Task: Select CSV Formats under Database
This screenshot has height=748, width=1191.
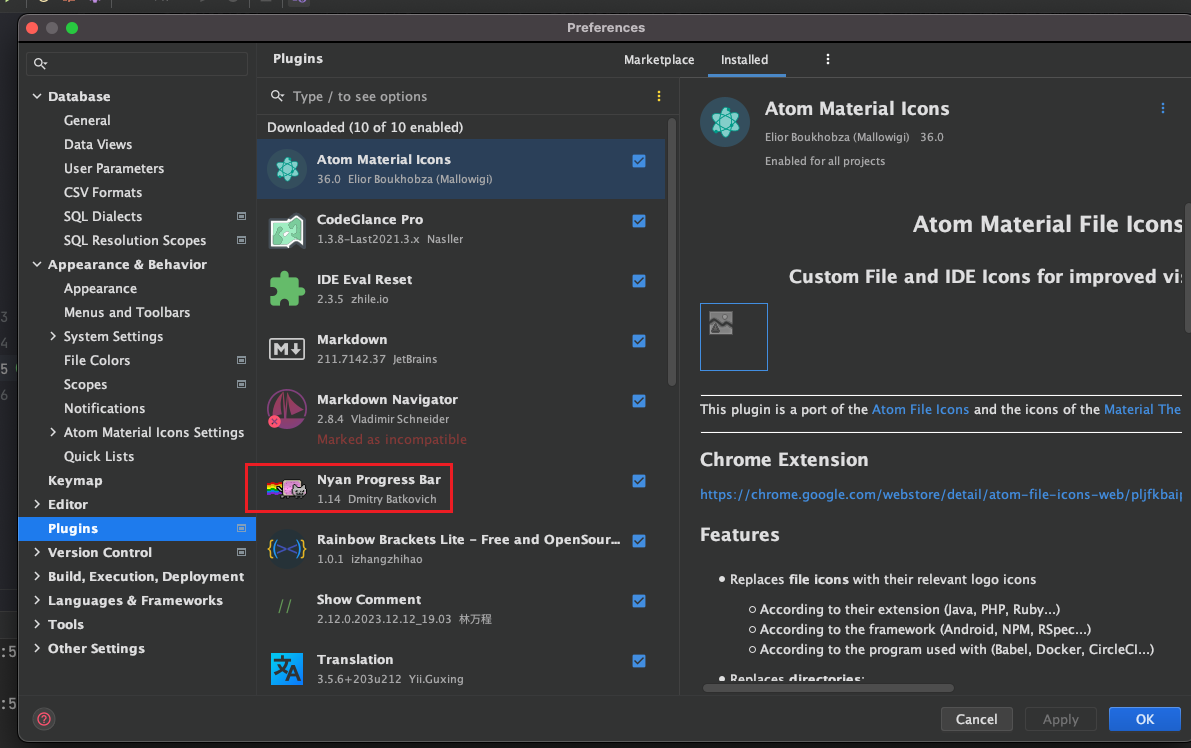Action: 103,192
